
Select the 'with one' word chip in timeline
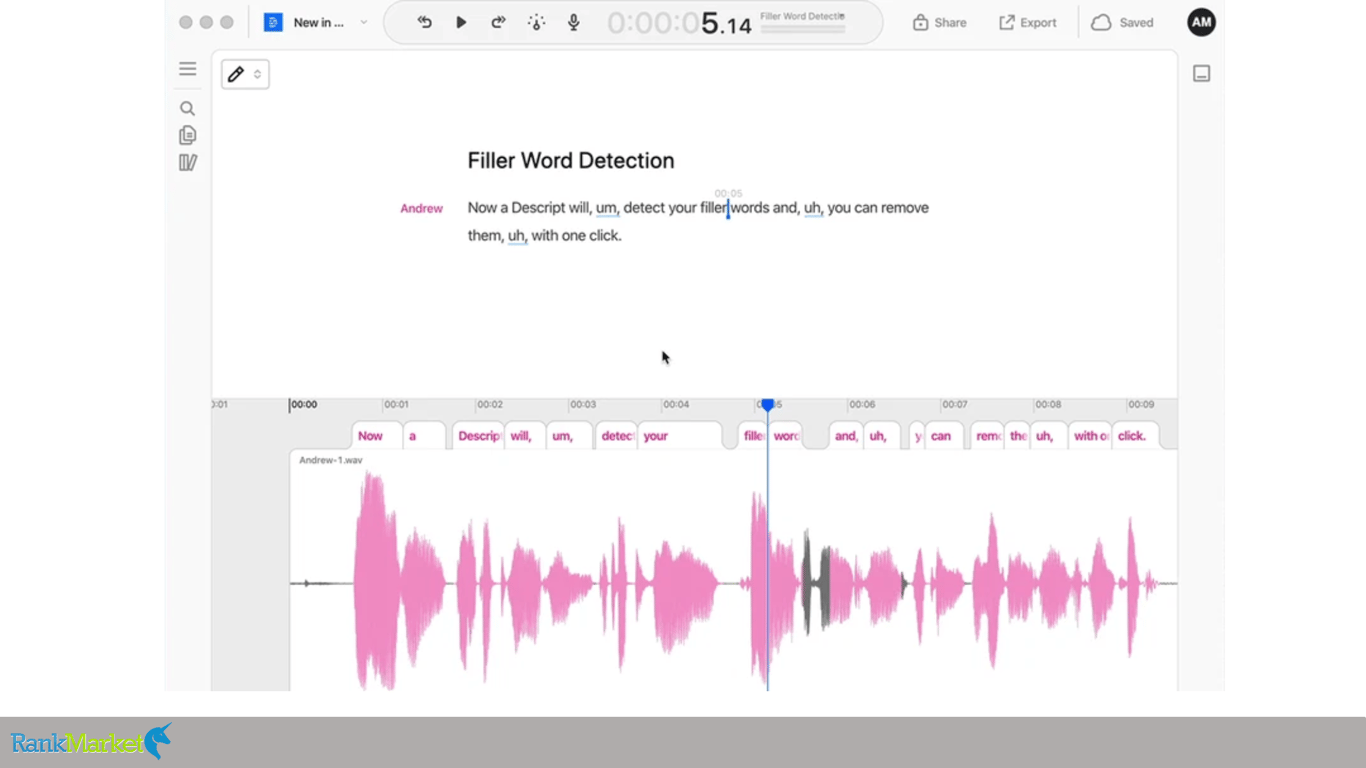point(1091,436)
